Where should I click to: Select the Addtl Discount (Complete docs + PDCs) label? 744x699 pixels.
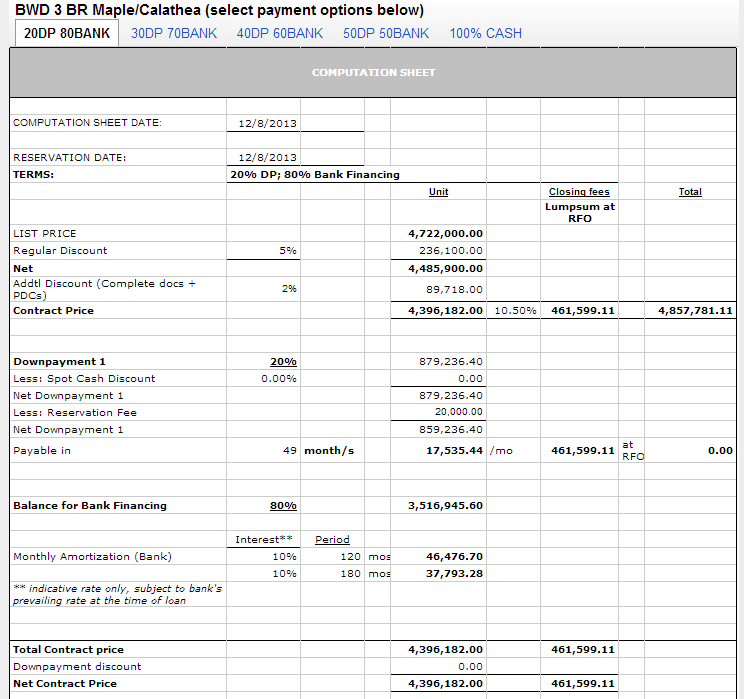104,289
